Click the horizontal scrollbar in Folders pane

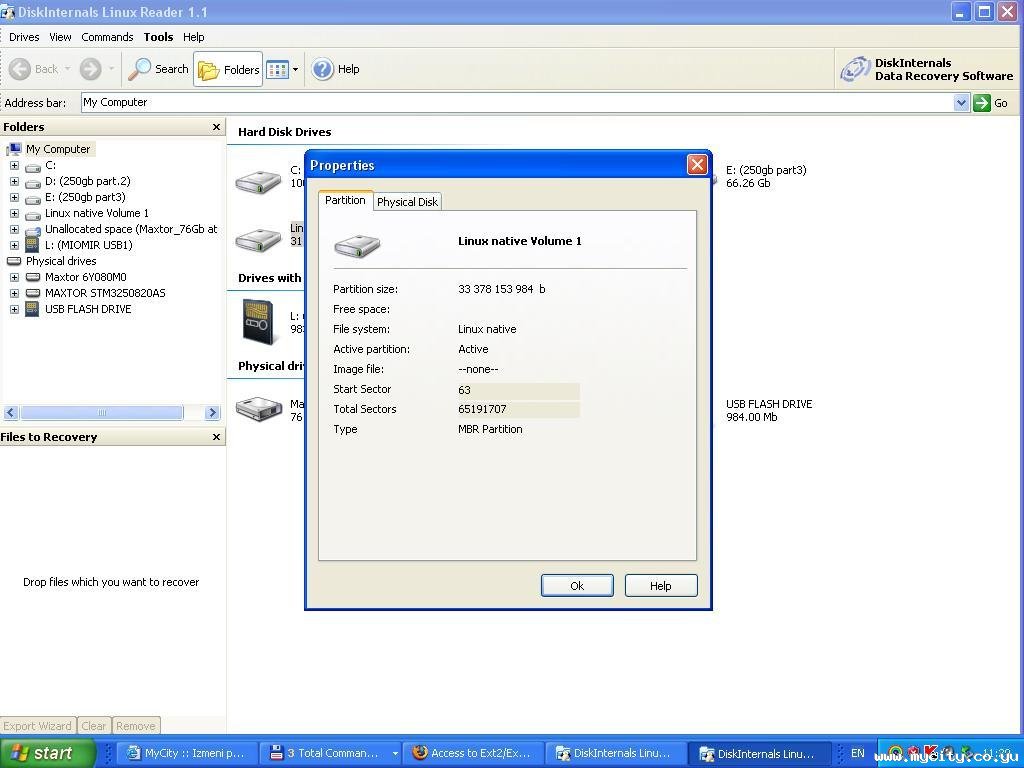coord(101,413)
